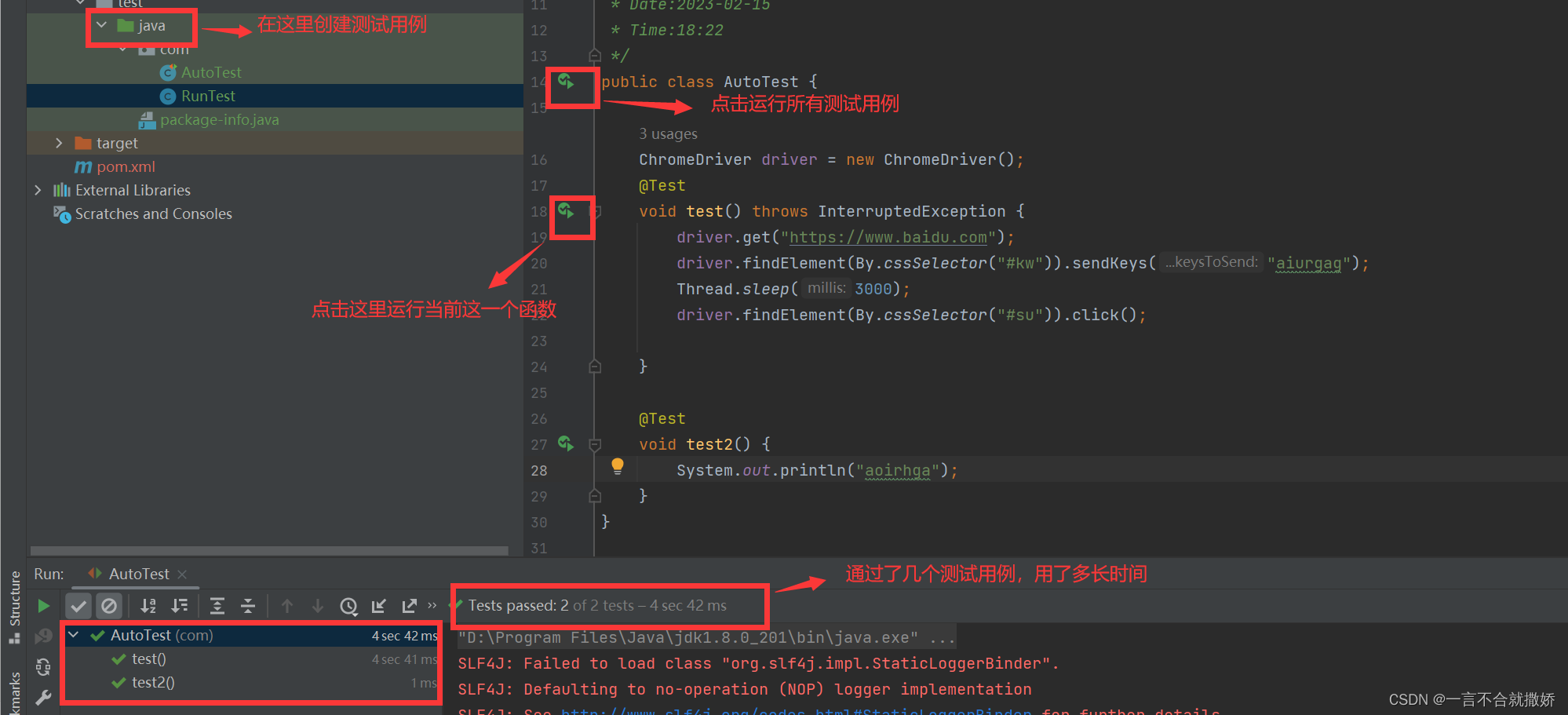
Task: Sort tests alphabetically
Action: coord(148,606)
